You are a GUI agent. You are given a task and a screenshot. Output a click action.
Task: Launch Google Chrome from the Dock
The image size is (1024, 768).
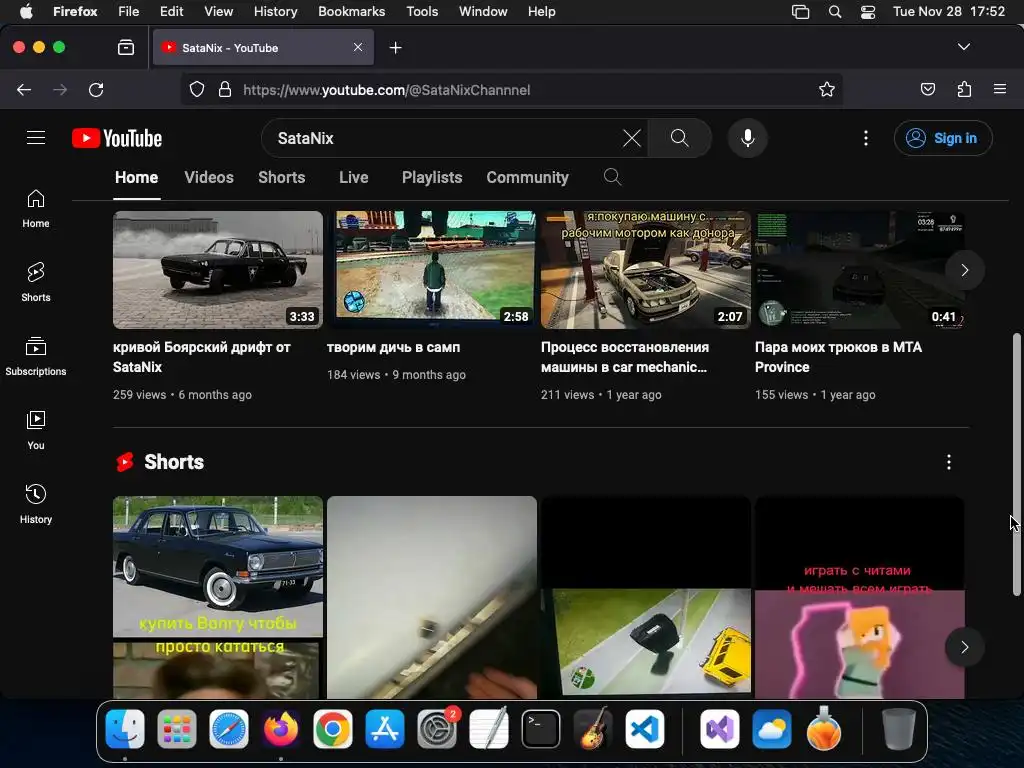click(332, 729)
